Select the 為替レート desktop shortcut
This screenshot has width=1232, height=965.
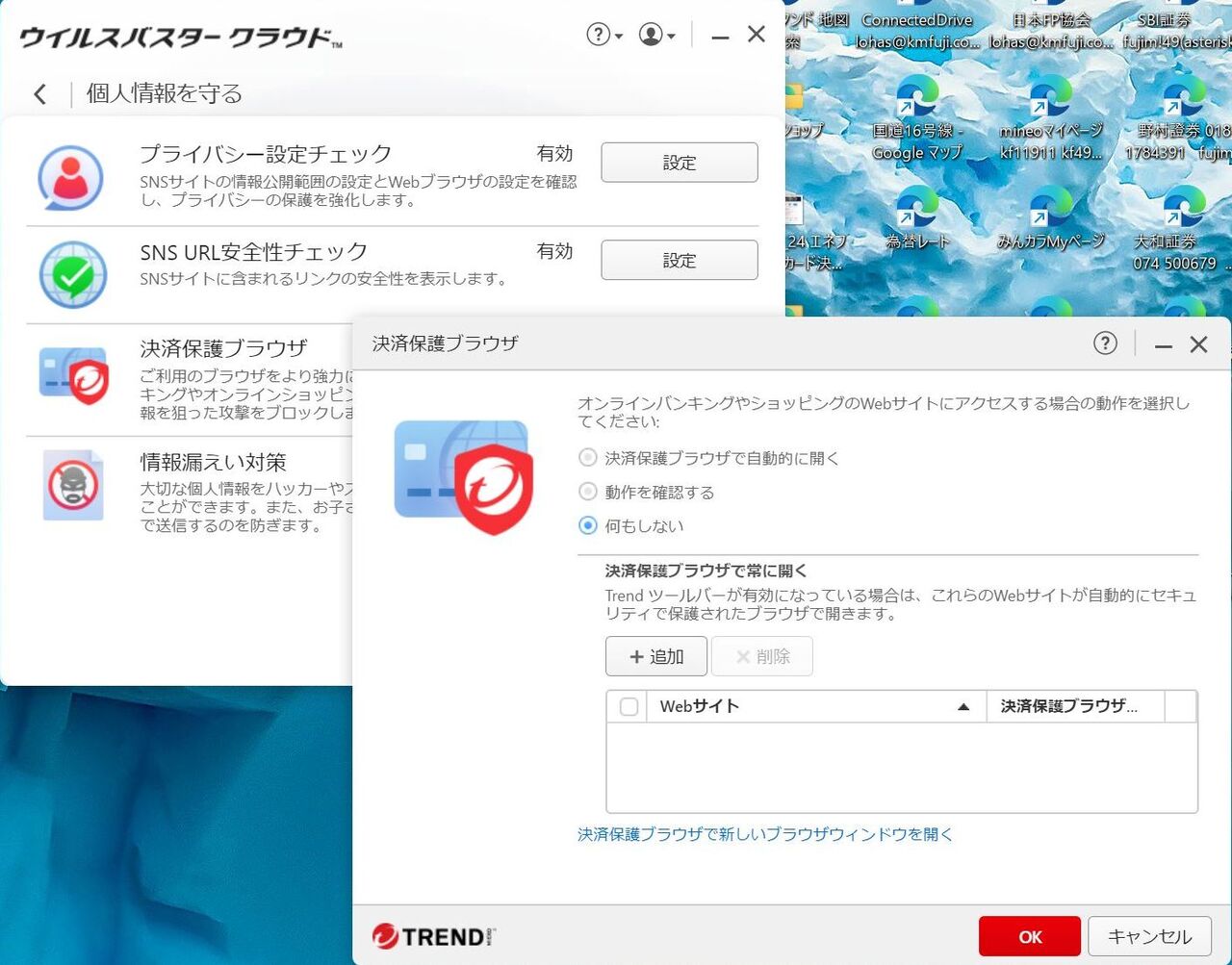coord(917,220)
